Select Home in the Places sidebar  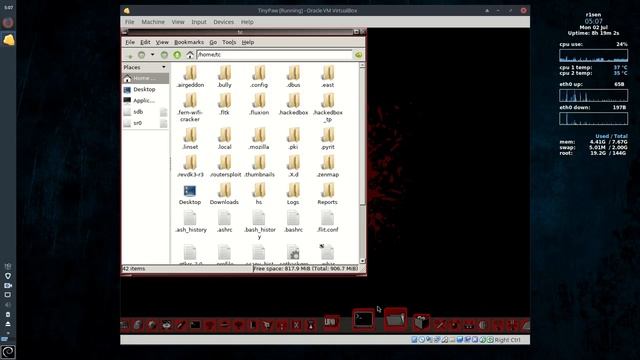(145, 78)
